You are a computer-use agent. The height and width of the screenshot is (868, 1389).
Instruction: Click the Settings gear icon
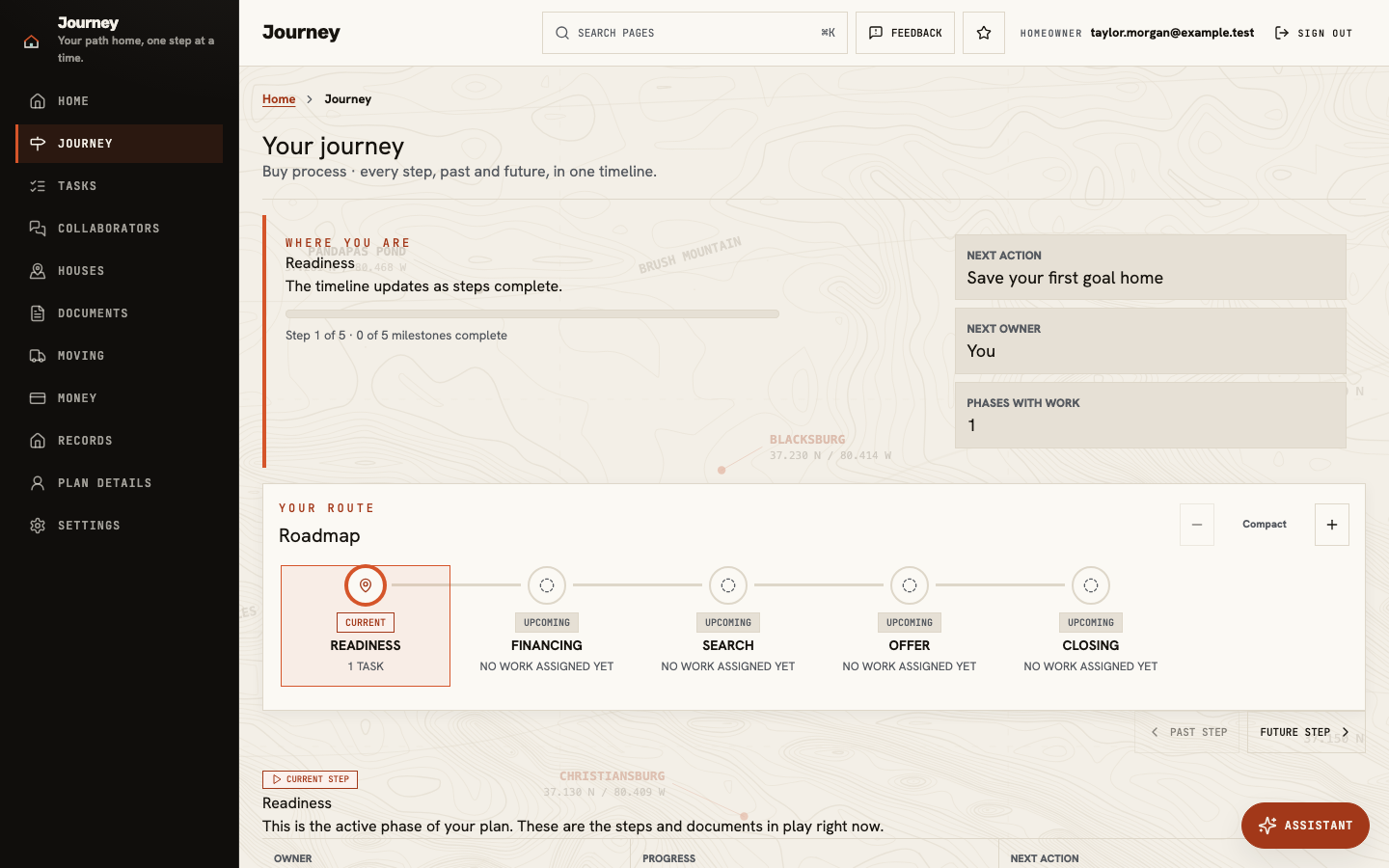click(38, 526)
